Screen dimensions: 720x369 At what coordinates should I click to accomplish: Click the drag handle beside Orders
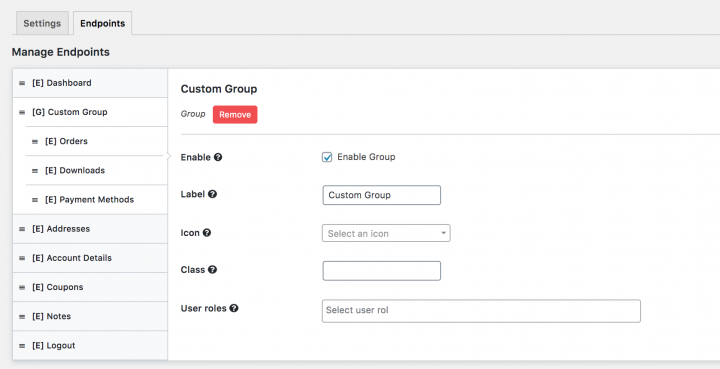[x=34, y=142]
